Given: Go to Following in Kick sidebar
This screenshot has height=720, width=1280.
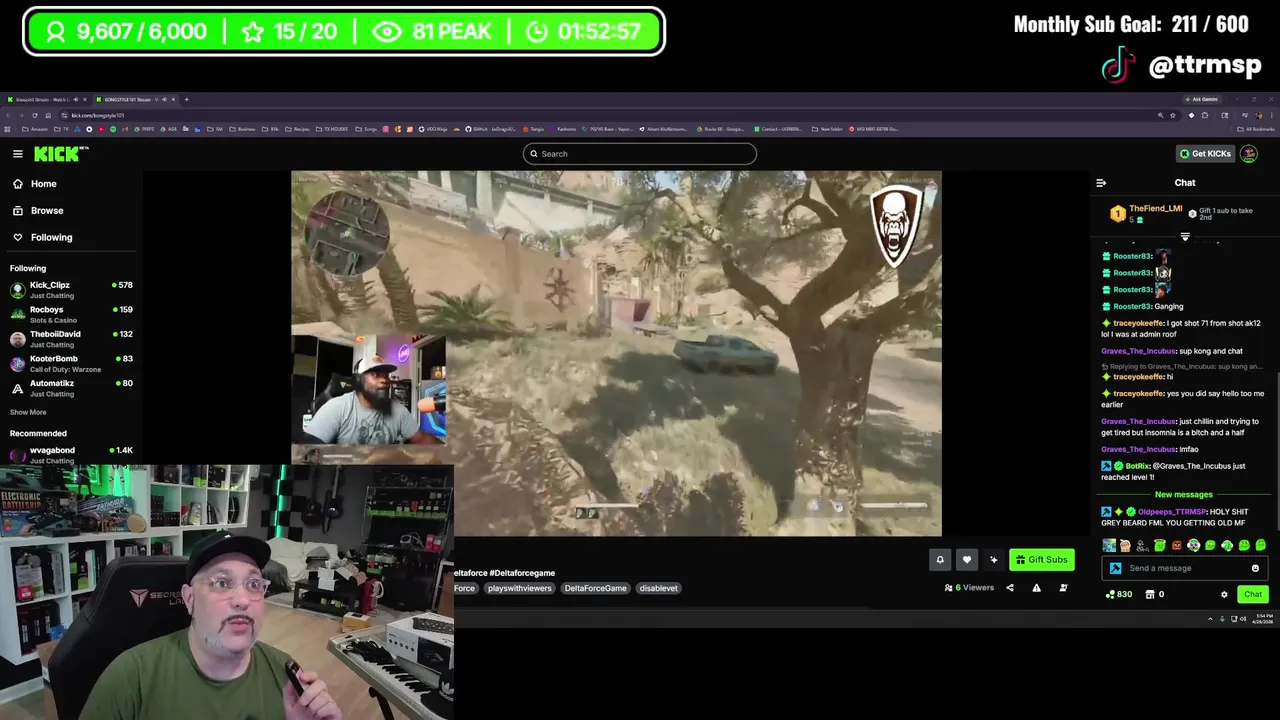Looking at the screenshot, I should click(x=51, y=237).
